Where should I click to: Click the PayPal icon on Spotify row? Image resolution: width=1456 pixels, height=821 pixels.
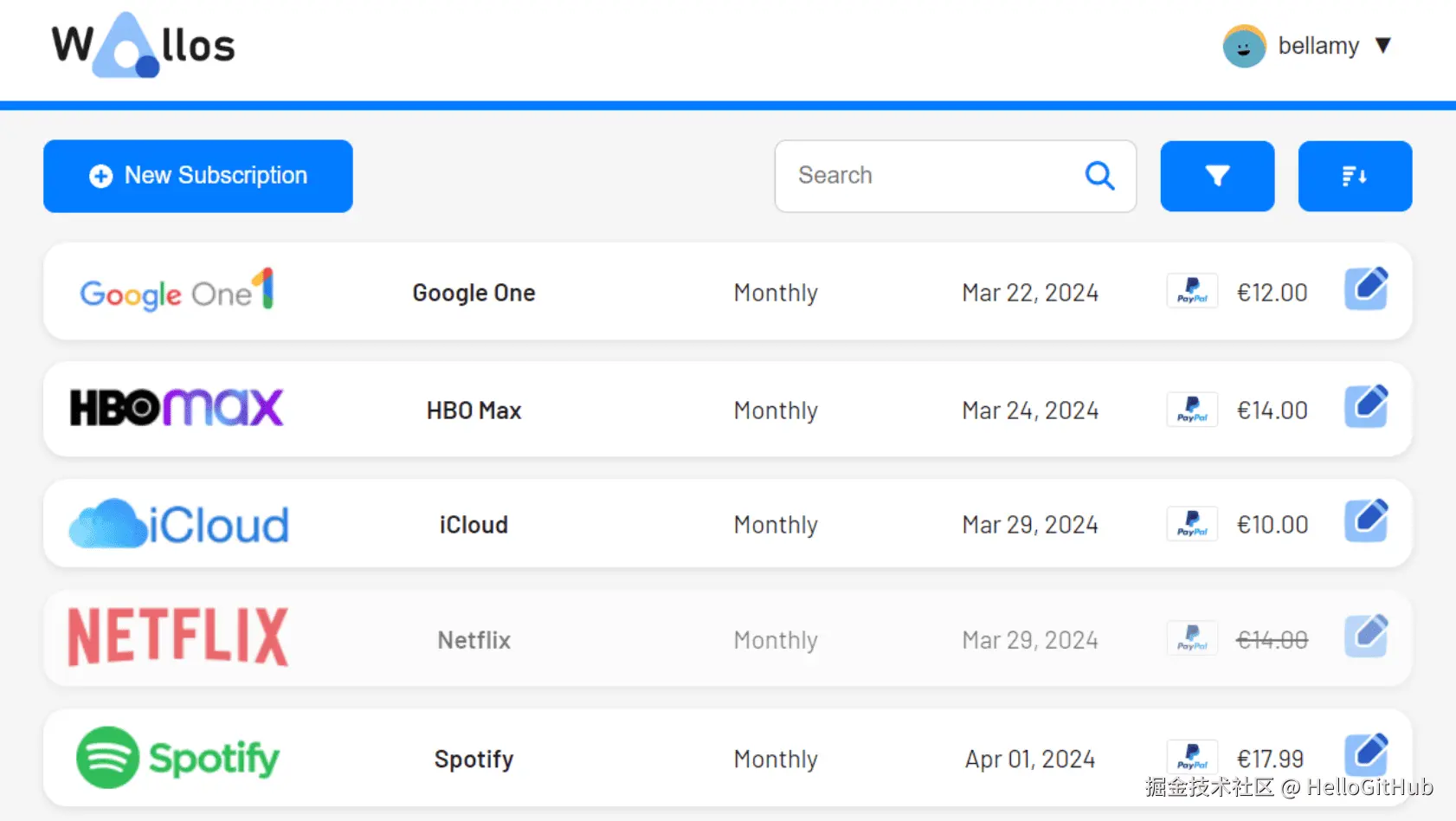(1192, 758)
